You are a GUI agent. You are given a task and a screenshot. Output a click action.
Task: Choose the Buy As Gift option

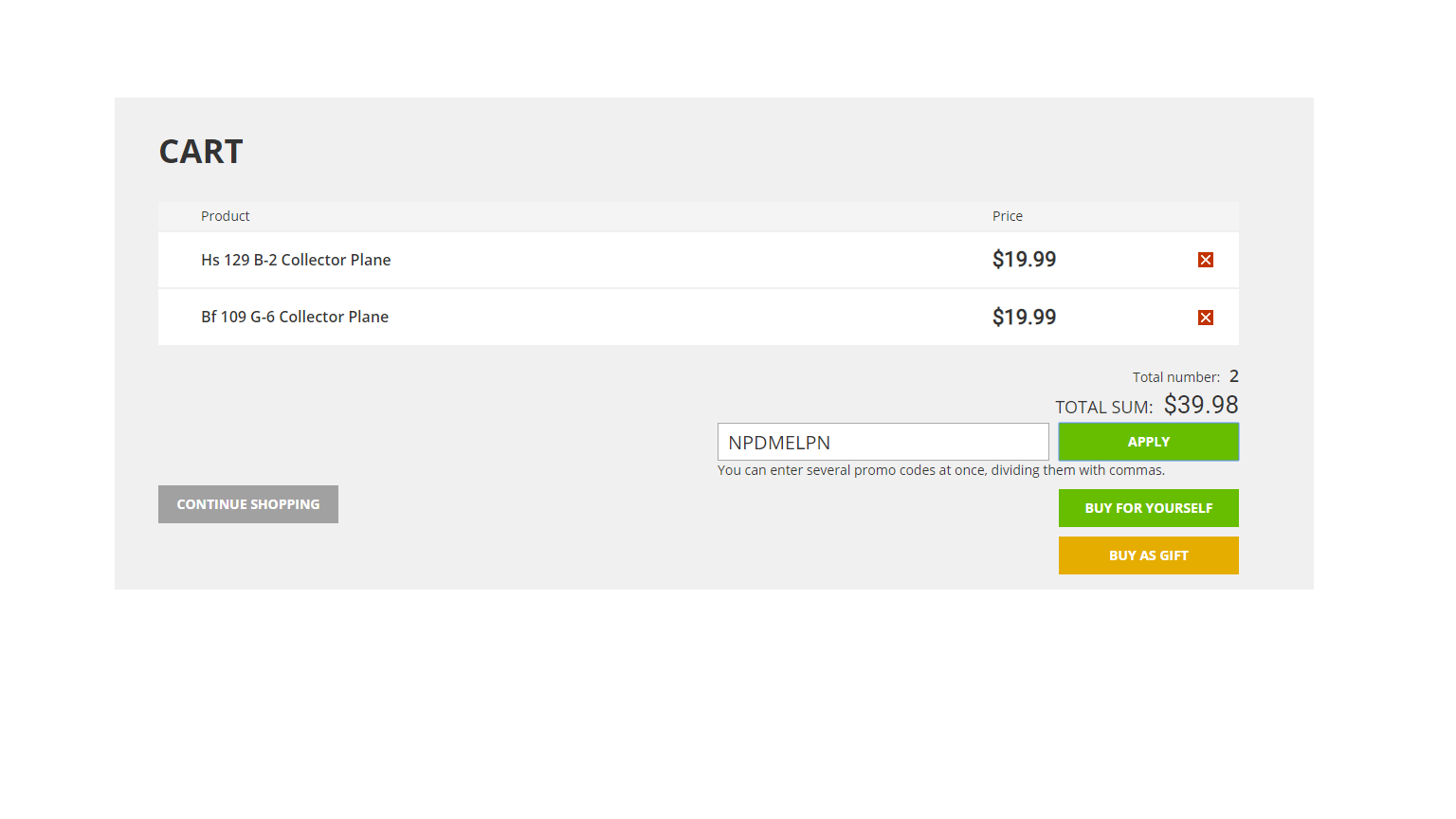tap(1148, 555)
